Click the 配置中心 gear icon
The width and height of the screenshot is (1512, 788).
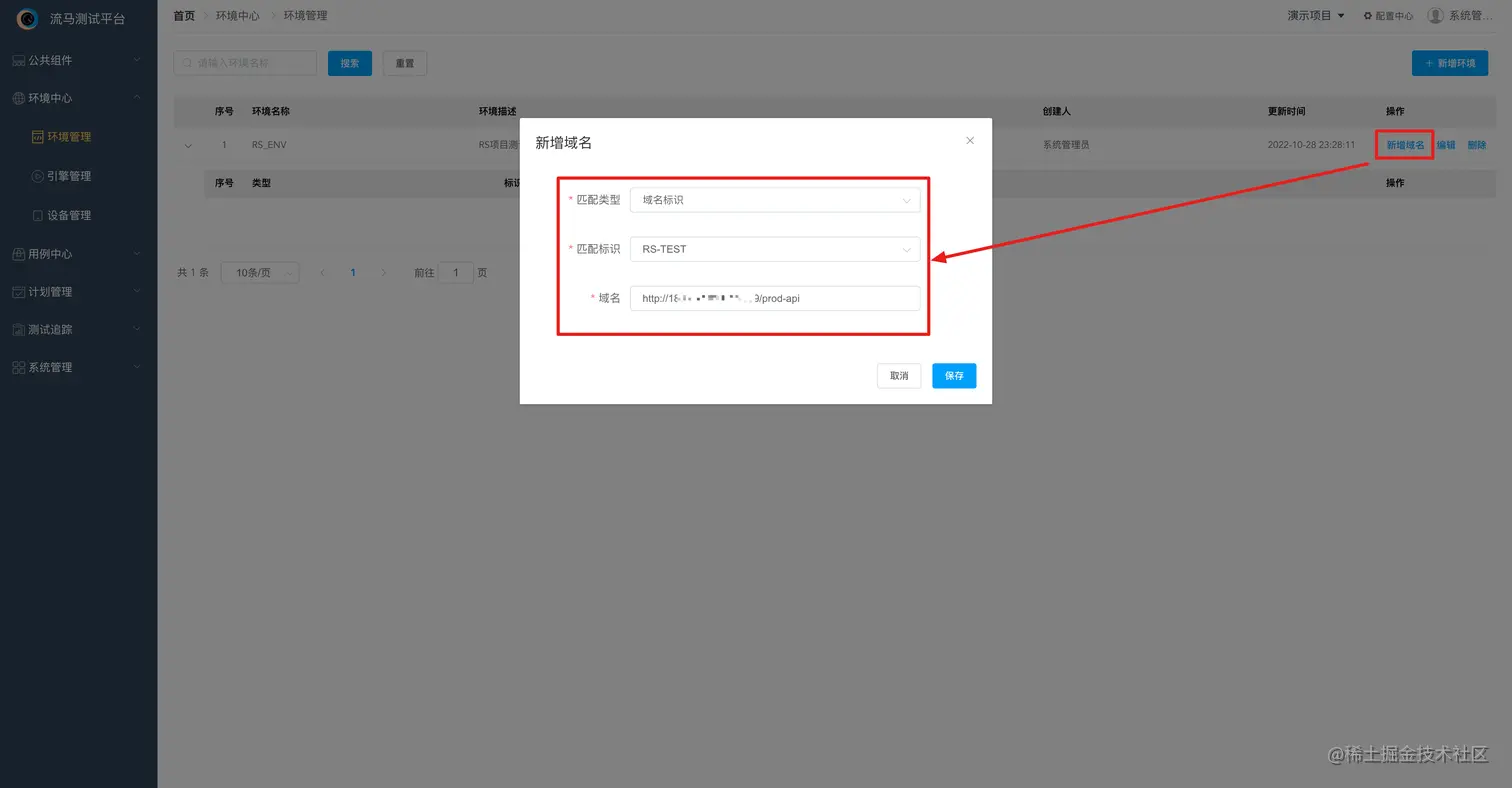point(1368,16)
